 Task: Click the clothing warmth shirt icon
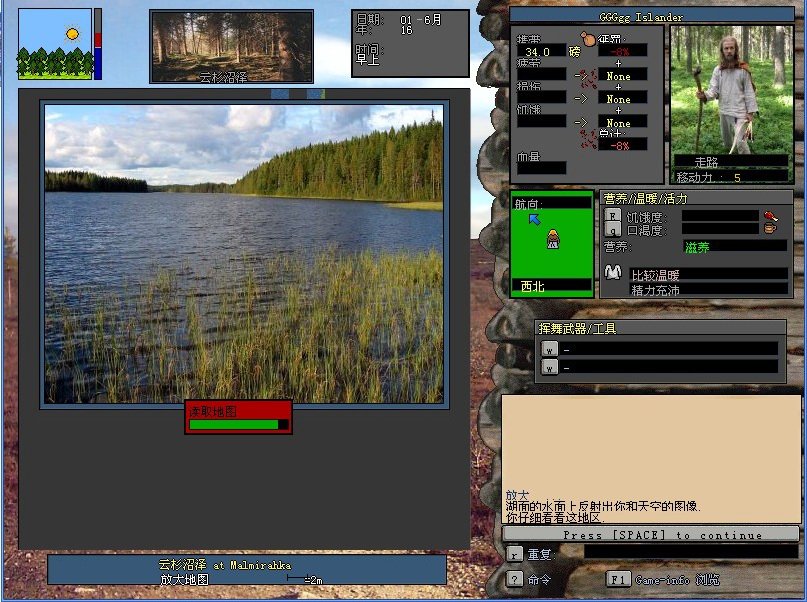(x=612, y=272)
